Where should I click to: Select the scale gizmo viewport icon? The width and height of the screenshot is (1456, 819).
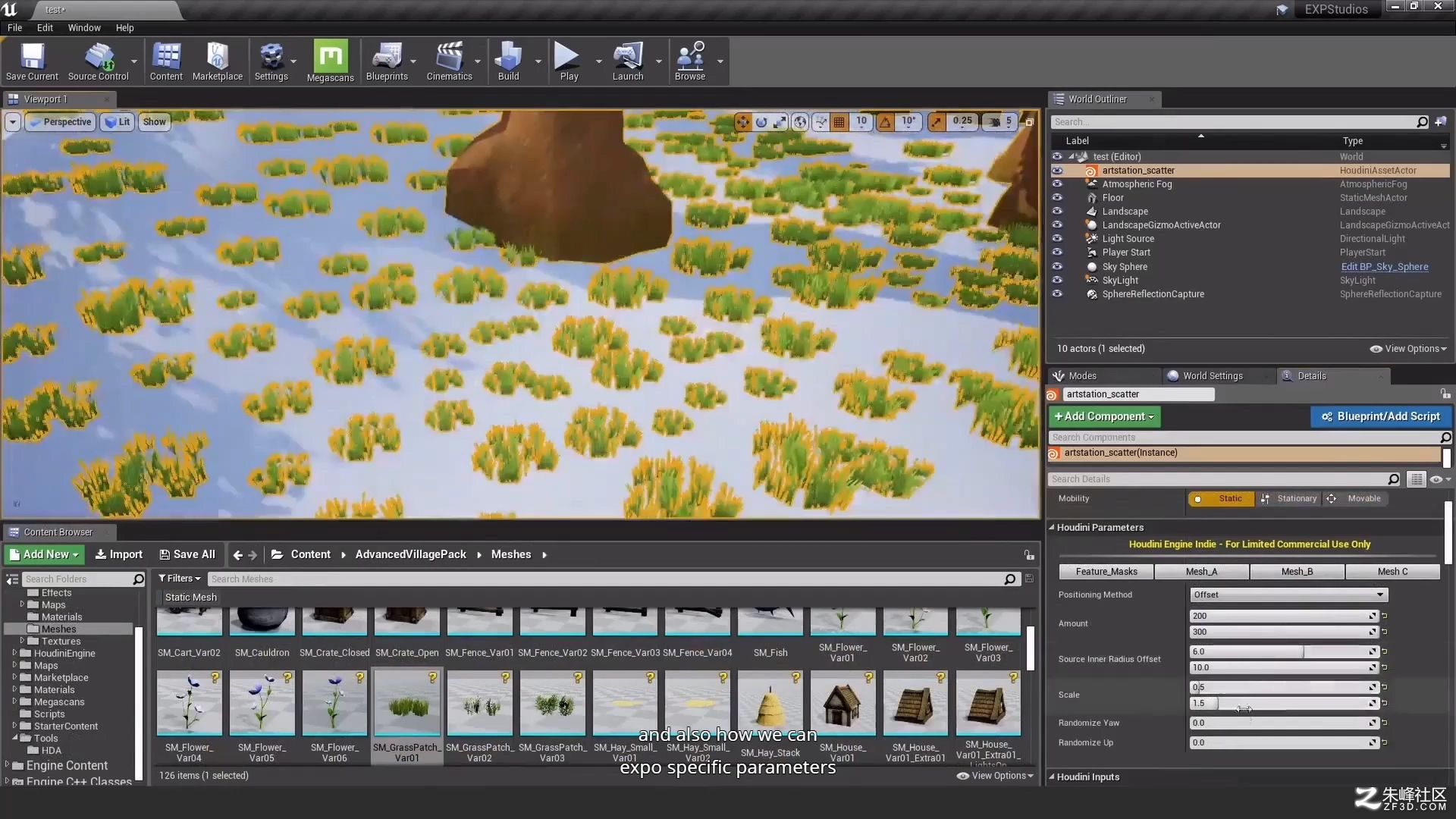[780, 122]
